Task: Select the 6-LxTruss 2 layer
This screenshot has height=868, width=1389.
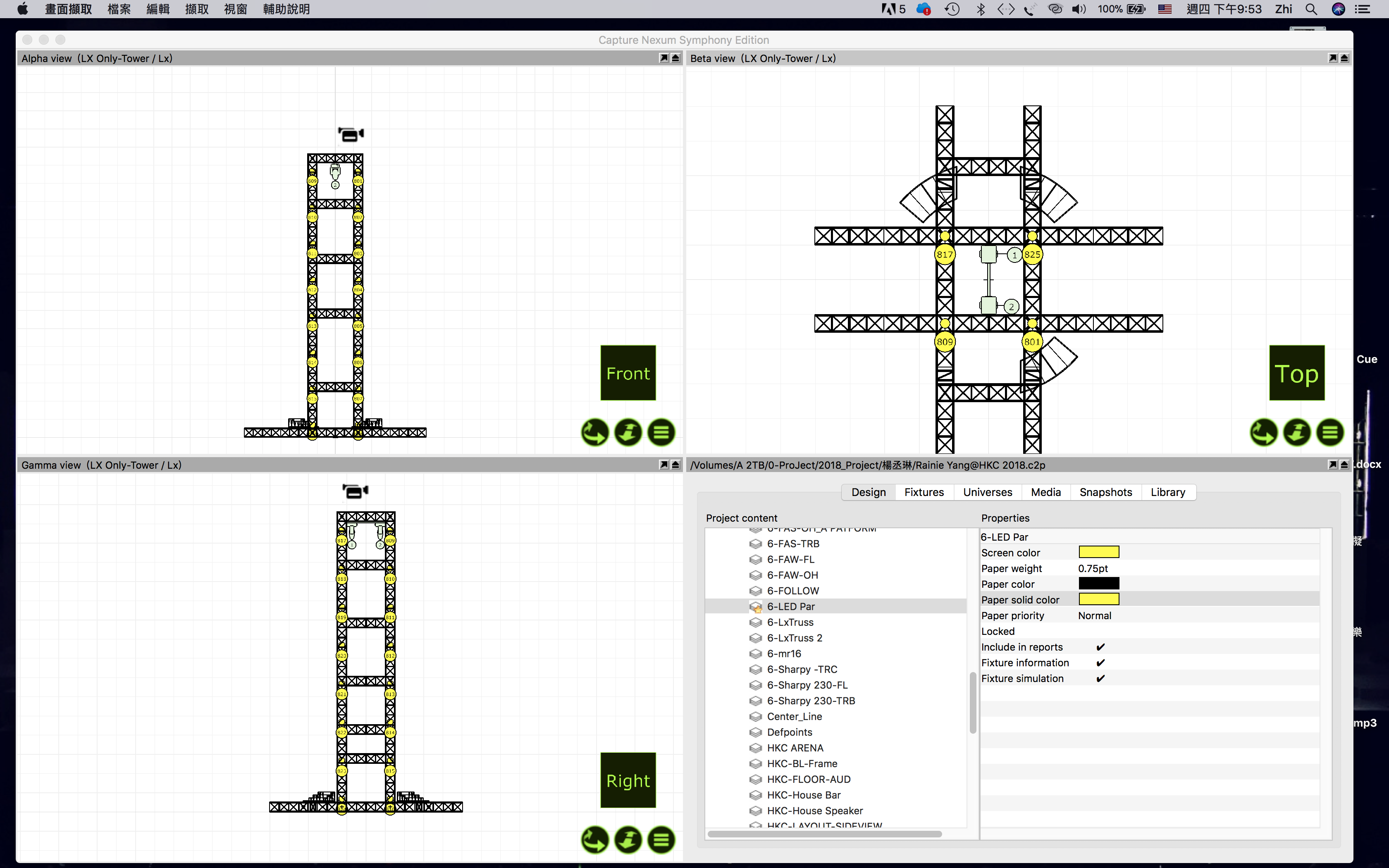Action: pos(795,638)
